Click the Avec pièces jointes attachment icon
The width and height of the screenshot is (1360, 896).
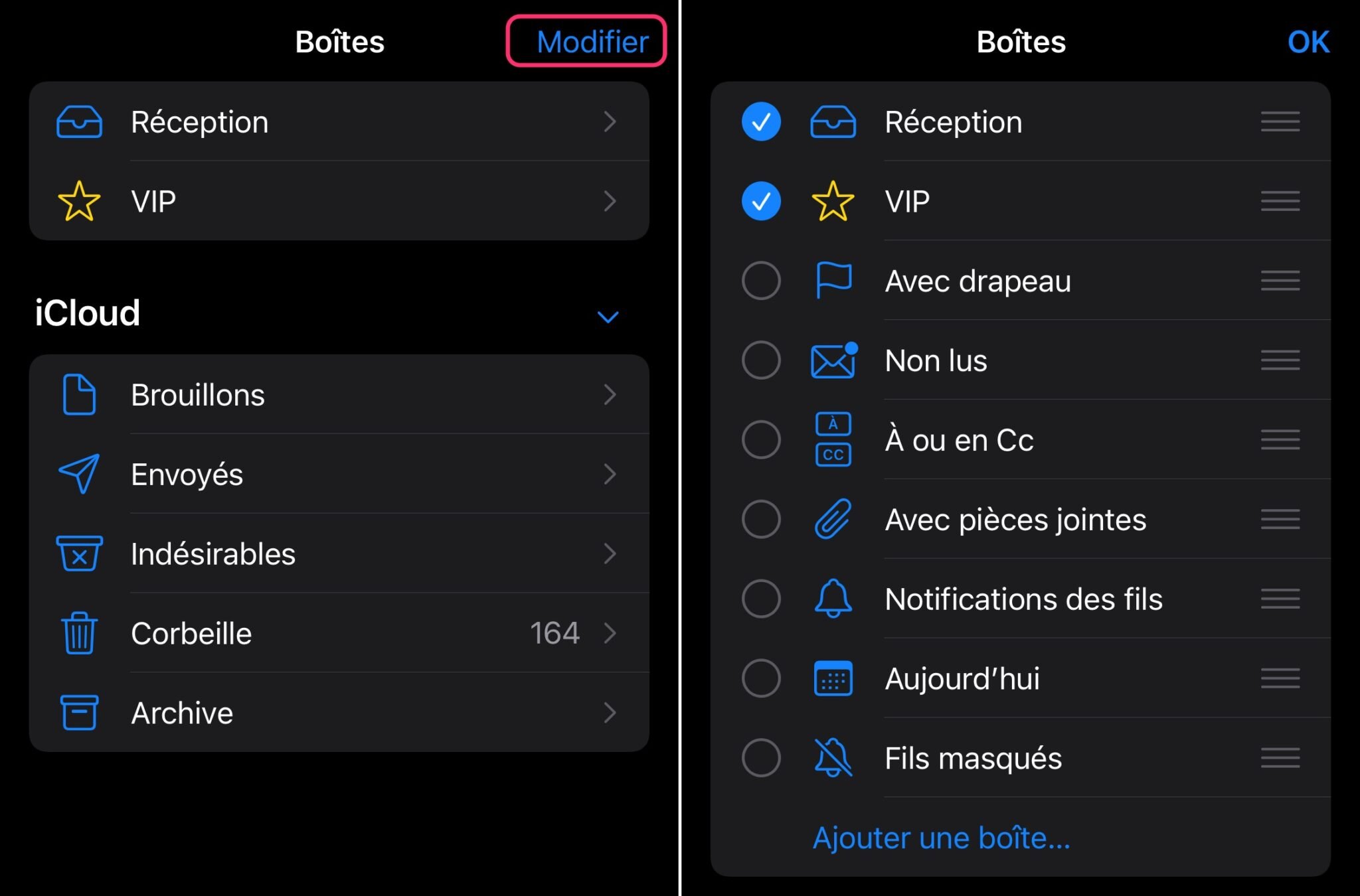pos(832,518)
